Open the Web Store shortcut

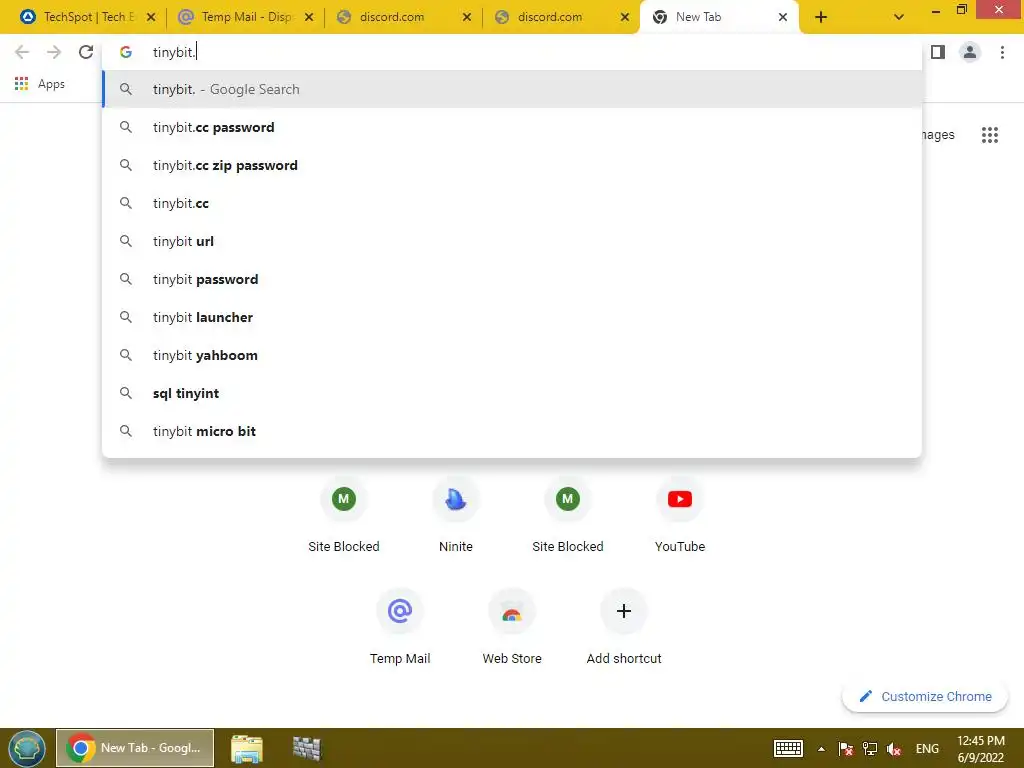point(512,627)
